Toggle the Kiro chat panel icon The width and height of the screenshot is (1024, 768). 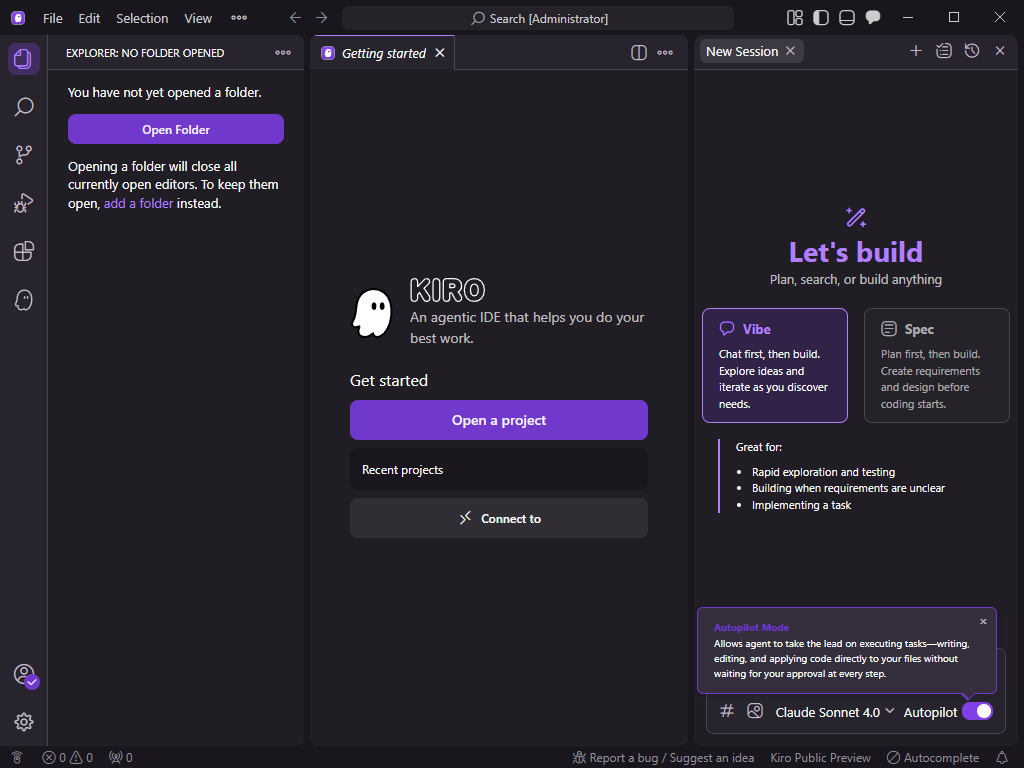tap(873, 18)
